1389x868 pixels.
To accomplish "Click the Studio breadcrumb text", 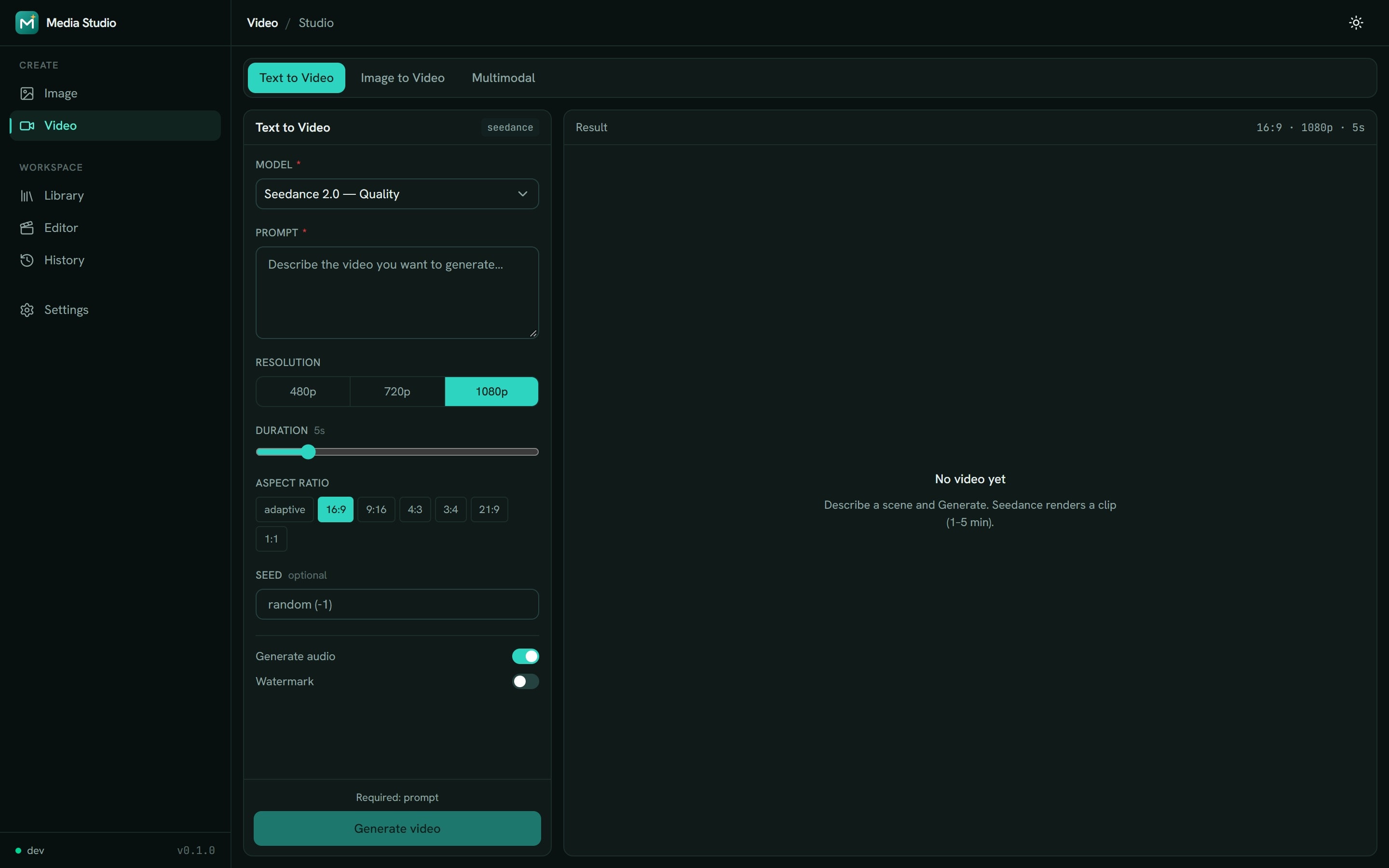I will [316, 22].
